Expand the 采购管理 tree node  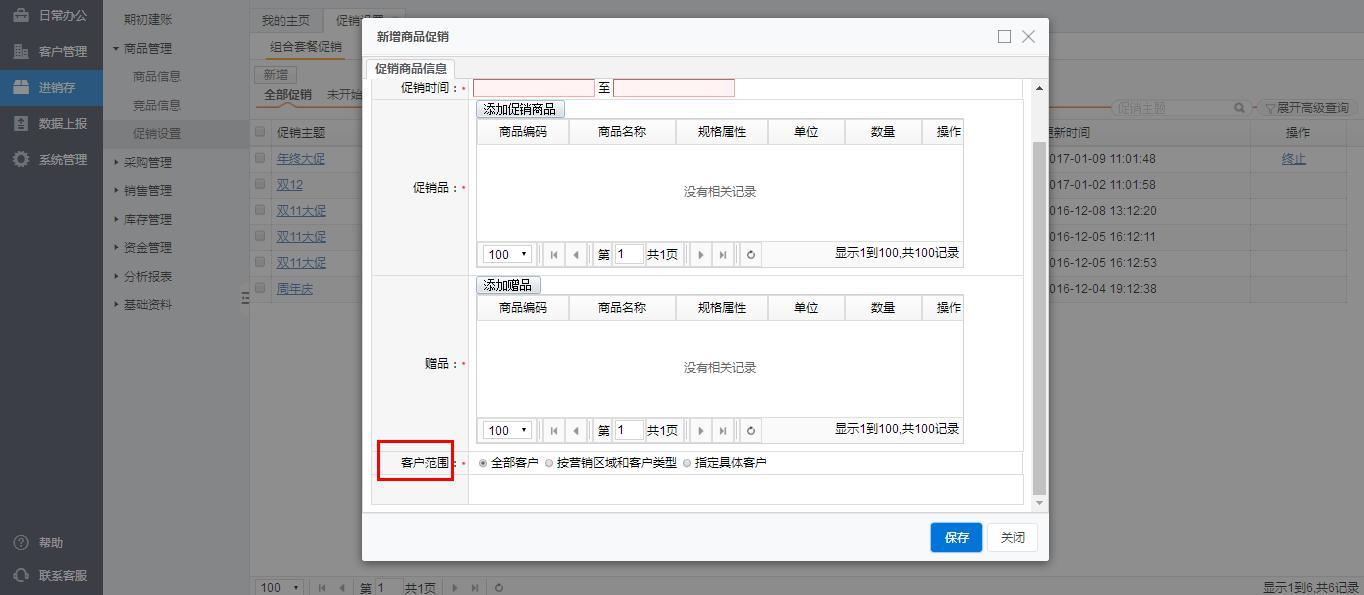(x=147, y=162)
